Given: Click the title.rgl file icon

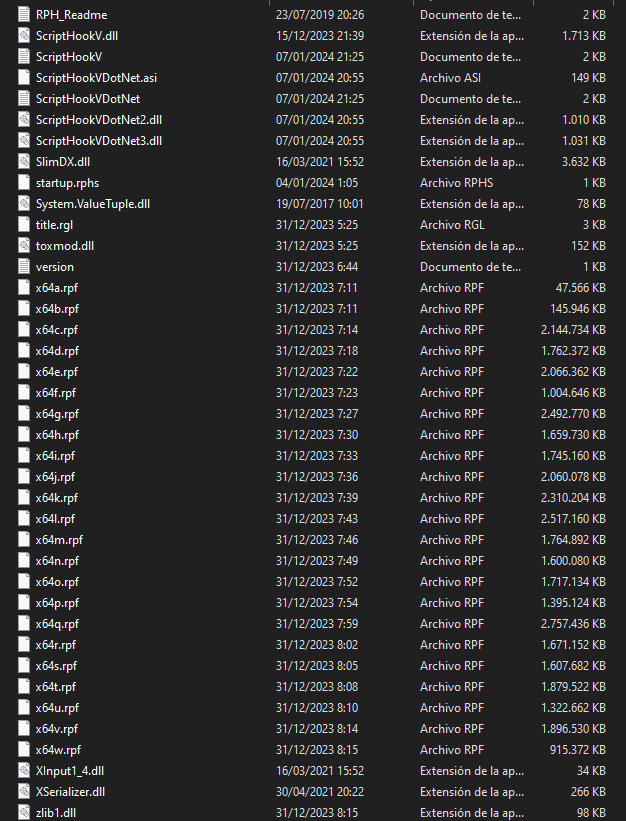Looking at the screenshot, I should [24, 225].
